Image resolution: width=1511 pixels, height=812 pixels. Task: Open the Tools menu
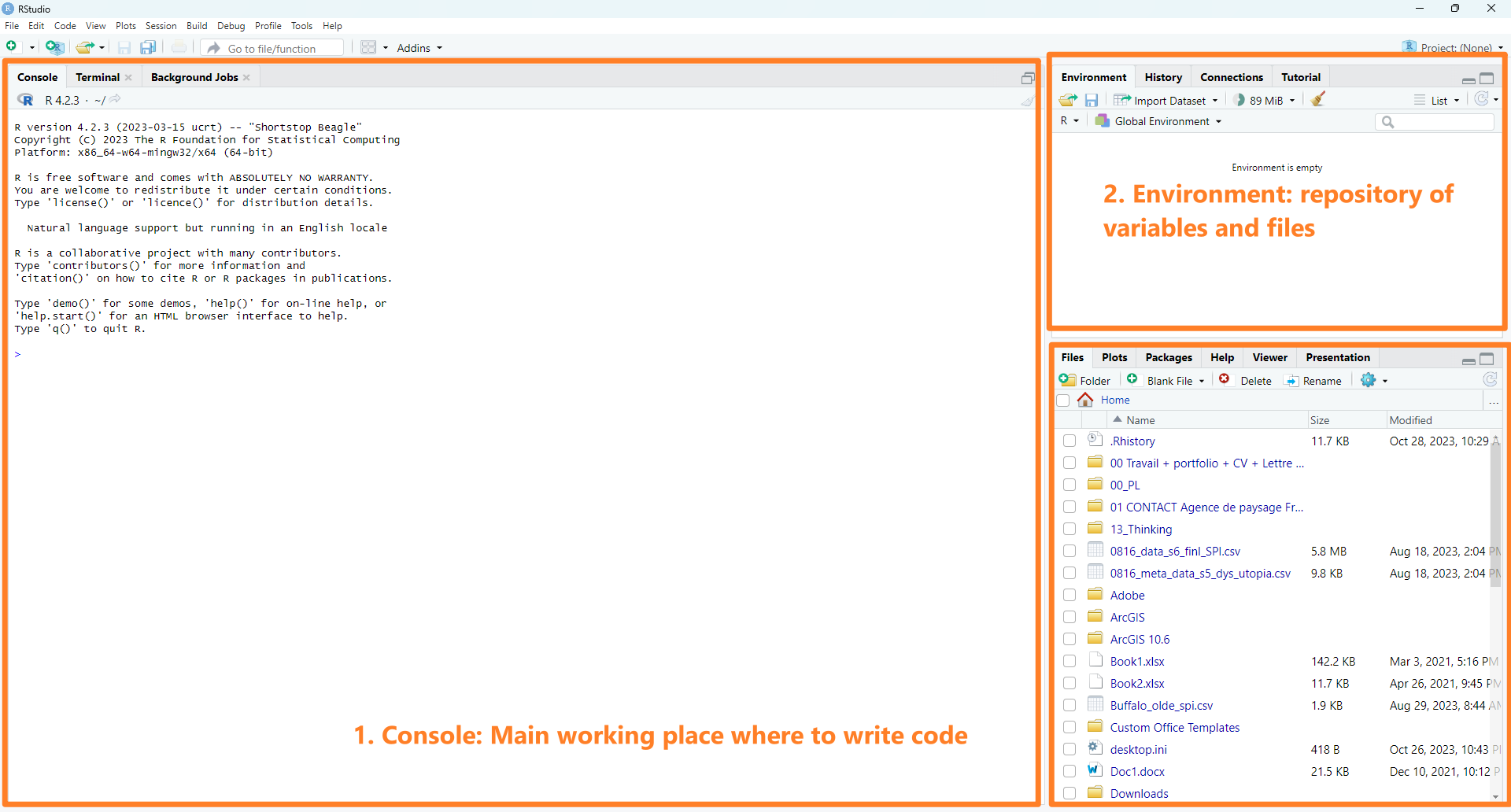(x=301, y=26)
